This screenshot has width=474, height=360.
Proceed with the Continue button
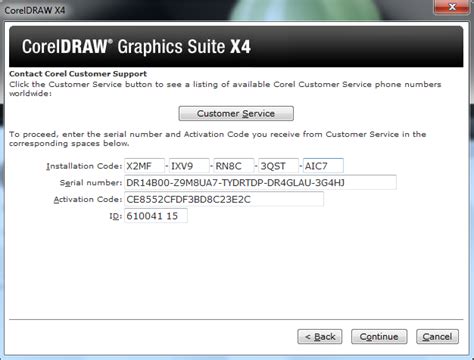coord(379,337)
